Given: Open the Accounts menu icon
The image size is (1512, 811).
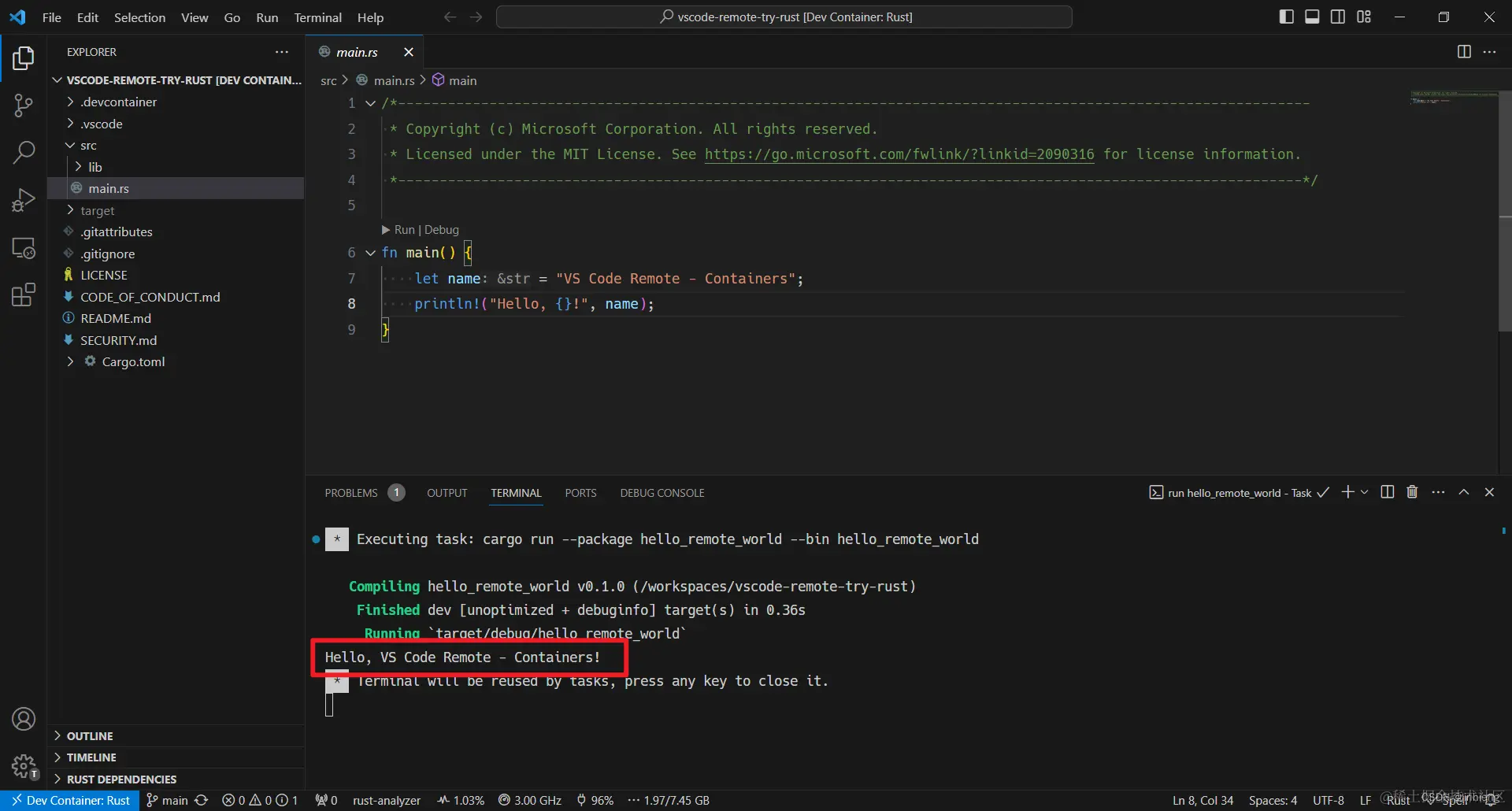Looking at the screenshot, I should coord(24,719).
